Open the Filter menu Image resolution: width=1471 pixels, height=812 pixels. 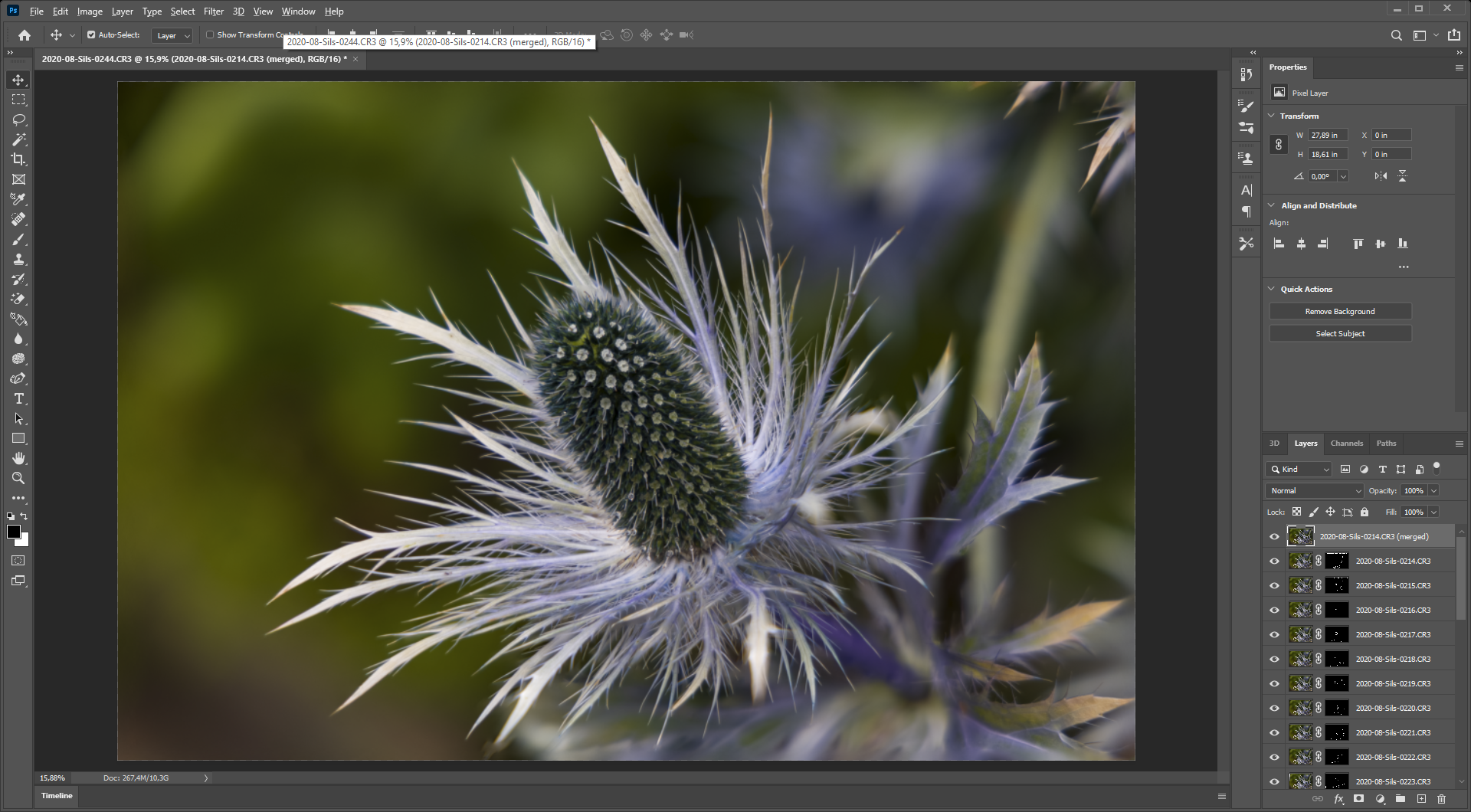213,11
